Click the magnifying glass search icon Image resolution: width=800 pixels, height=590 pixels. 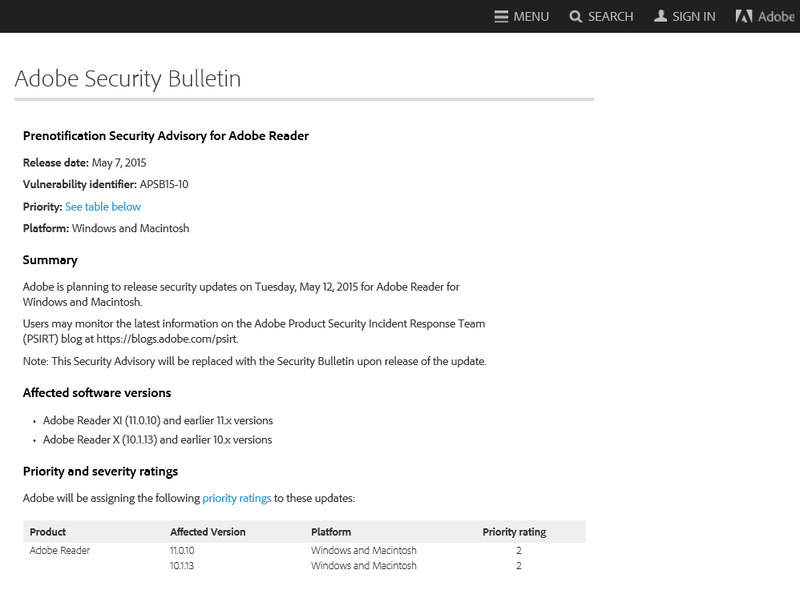576,16
